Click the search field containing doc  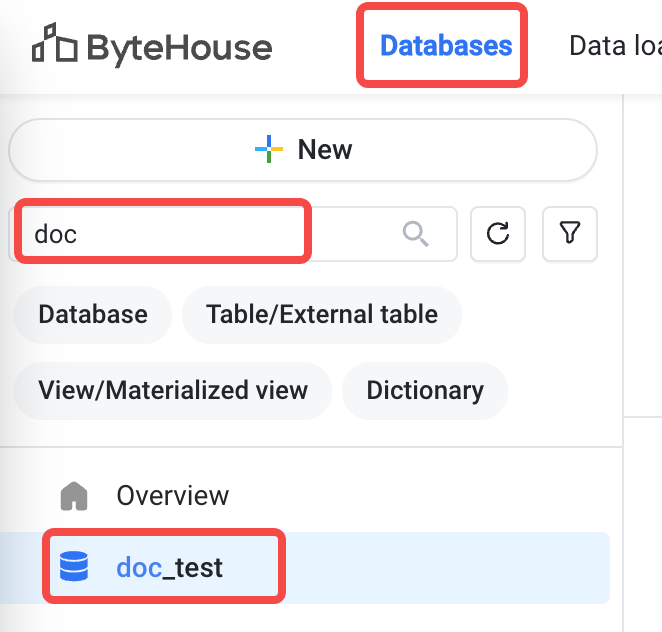233,234
